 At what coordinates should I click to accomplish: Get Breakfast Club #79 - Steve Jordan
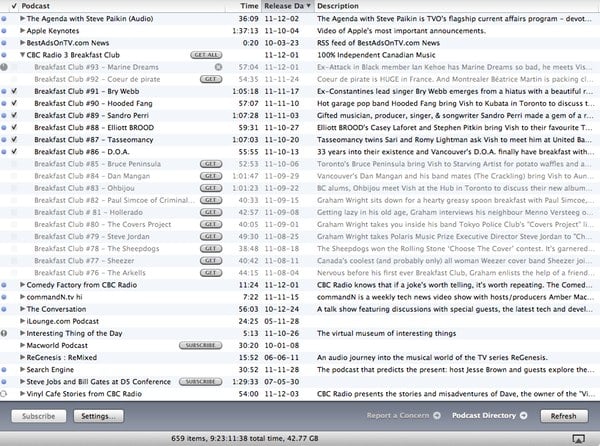tap(211, 236)
